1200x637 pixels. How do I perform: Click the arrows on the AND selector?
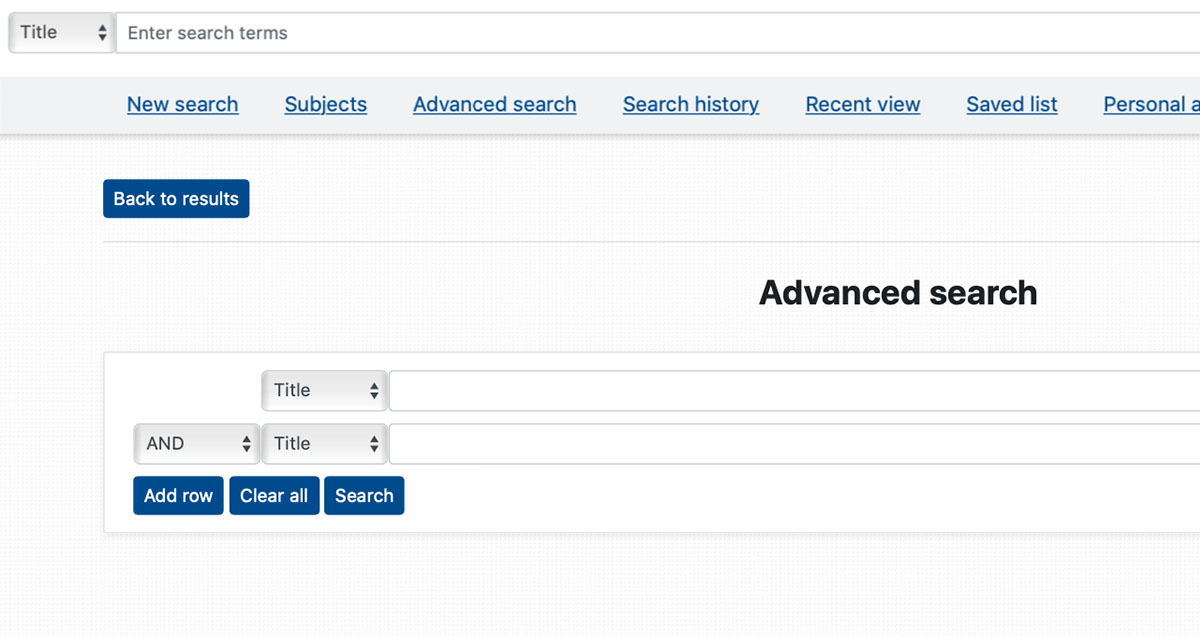[247, 444]
